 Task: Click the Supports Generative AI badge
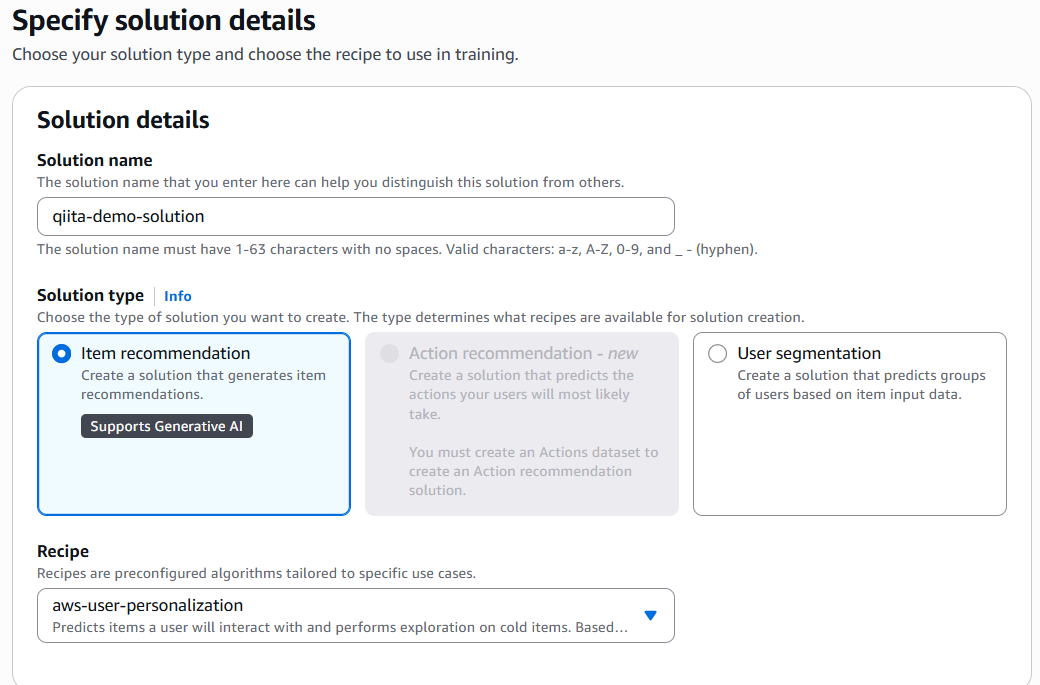point(166,426)
